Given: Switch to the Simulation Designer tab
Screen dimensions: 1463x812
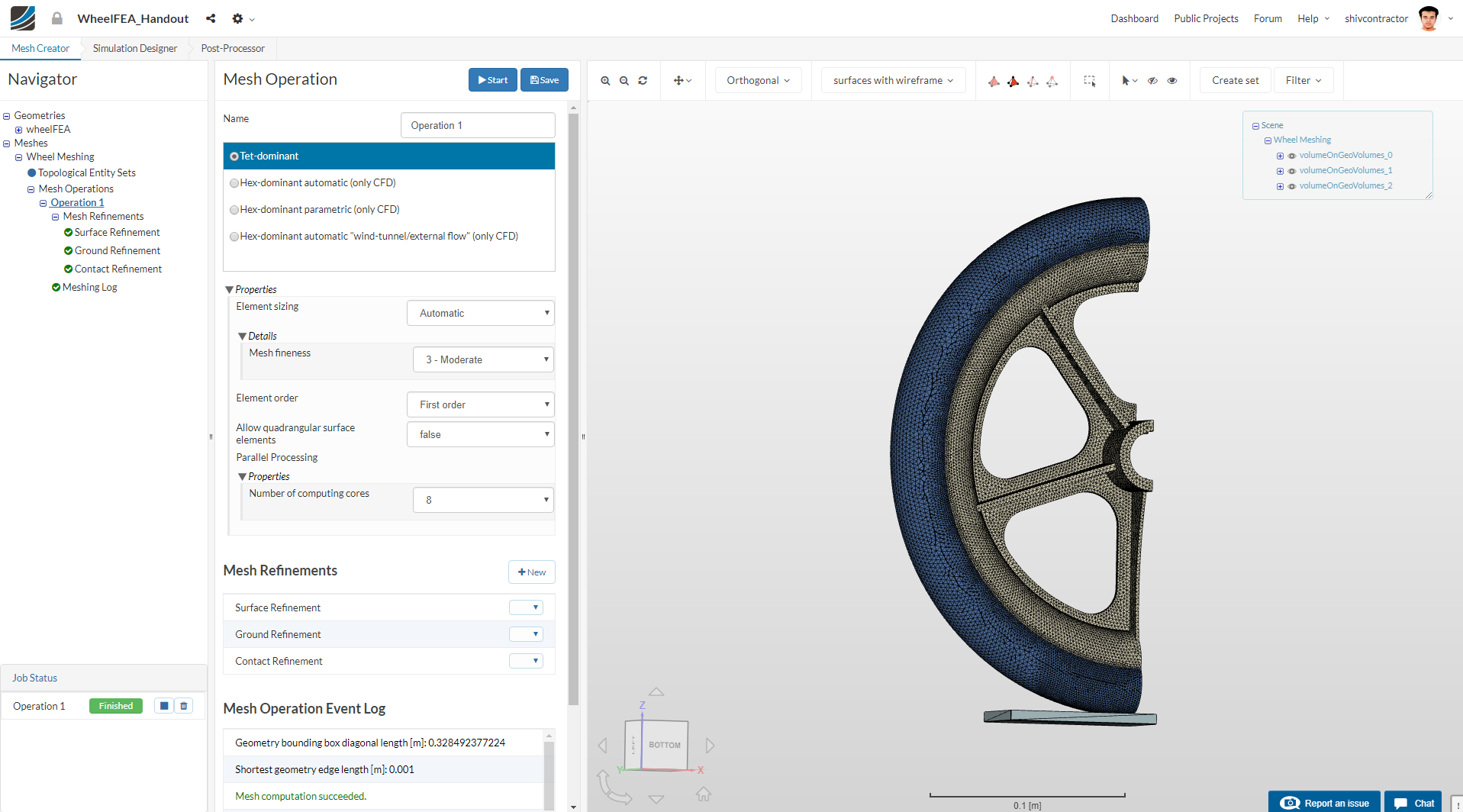Looking at the screenshot, I should click(x=135, y=48).
